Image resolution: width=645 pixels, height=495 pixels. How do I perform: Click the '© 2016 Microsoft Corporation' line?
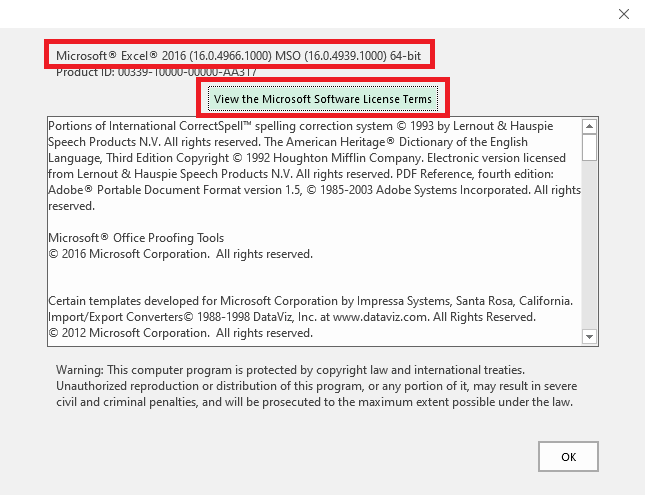(x=180, y=254)
